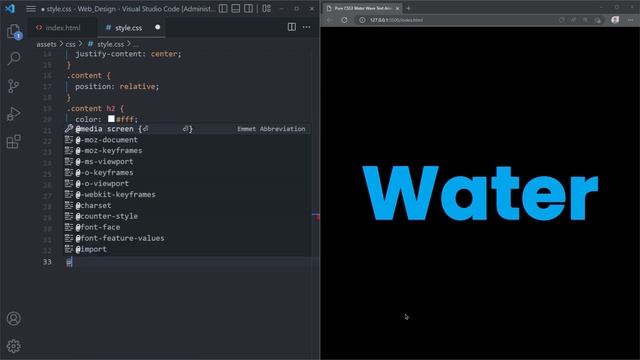
Task: Click the Water heading in the browser page
Action: (480, 193)
